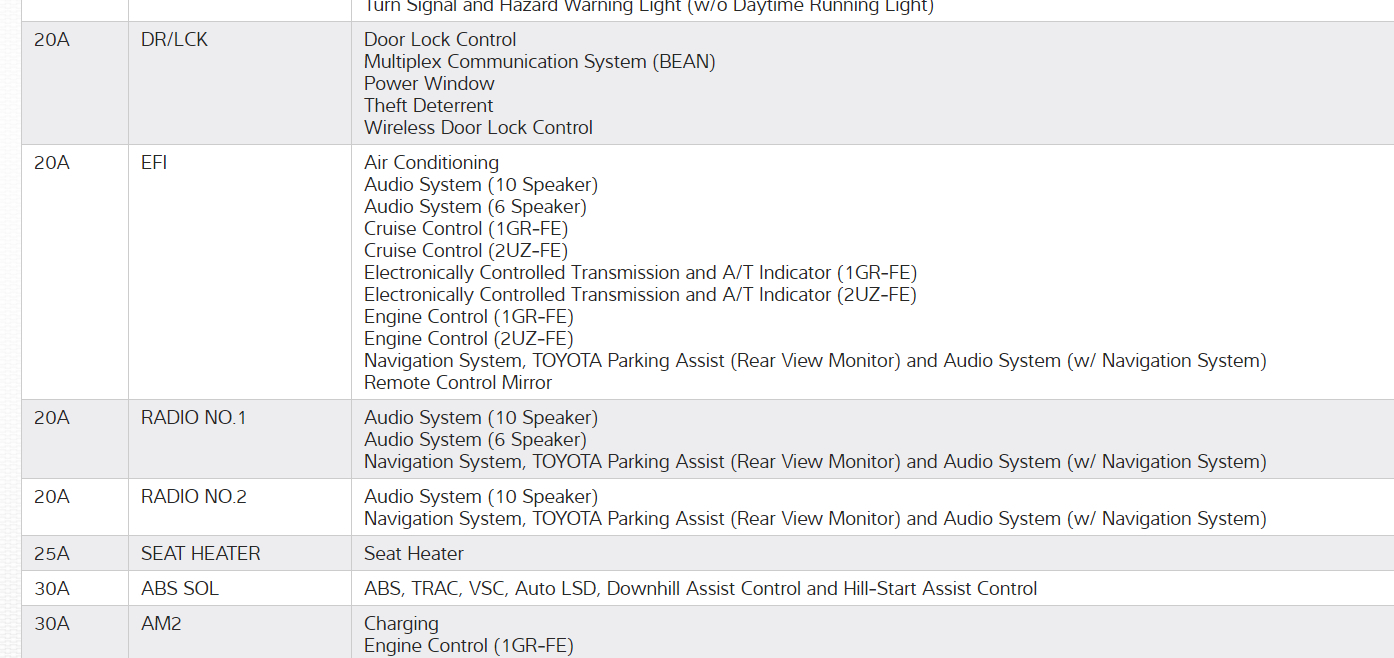The image size is (1394, 658).
Task: Click the AM2 fuse name
Action: click(x=161, y=624)
